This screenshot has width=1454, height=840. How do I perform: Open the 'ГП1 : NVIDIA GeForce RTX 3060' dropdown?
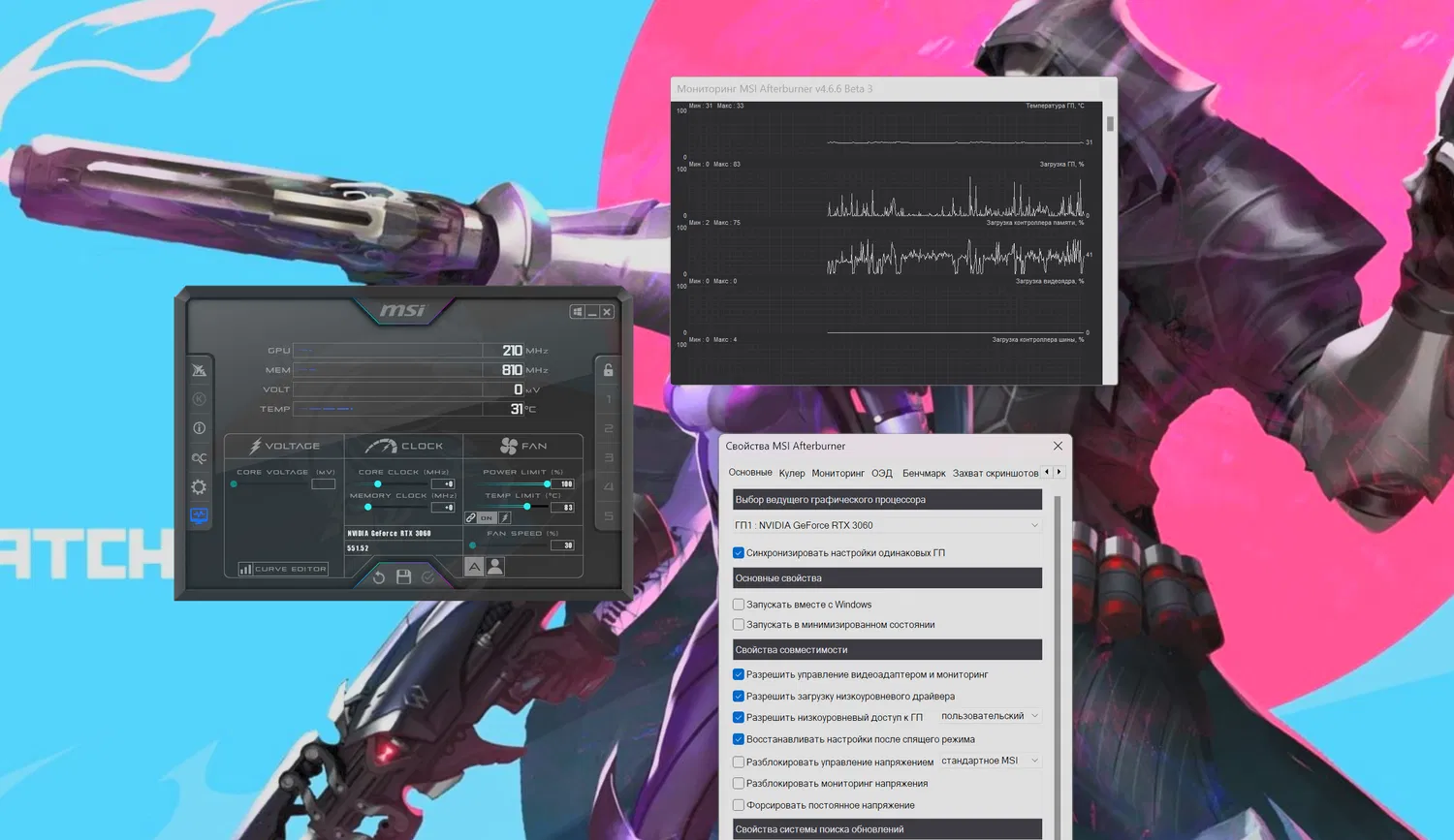(x=887, y=525)
